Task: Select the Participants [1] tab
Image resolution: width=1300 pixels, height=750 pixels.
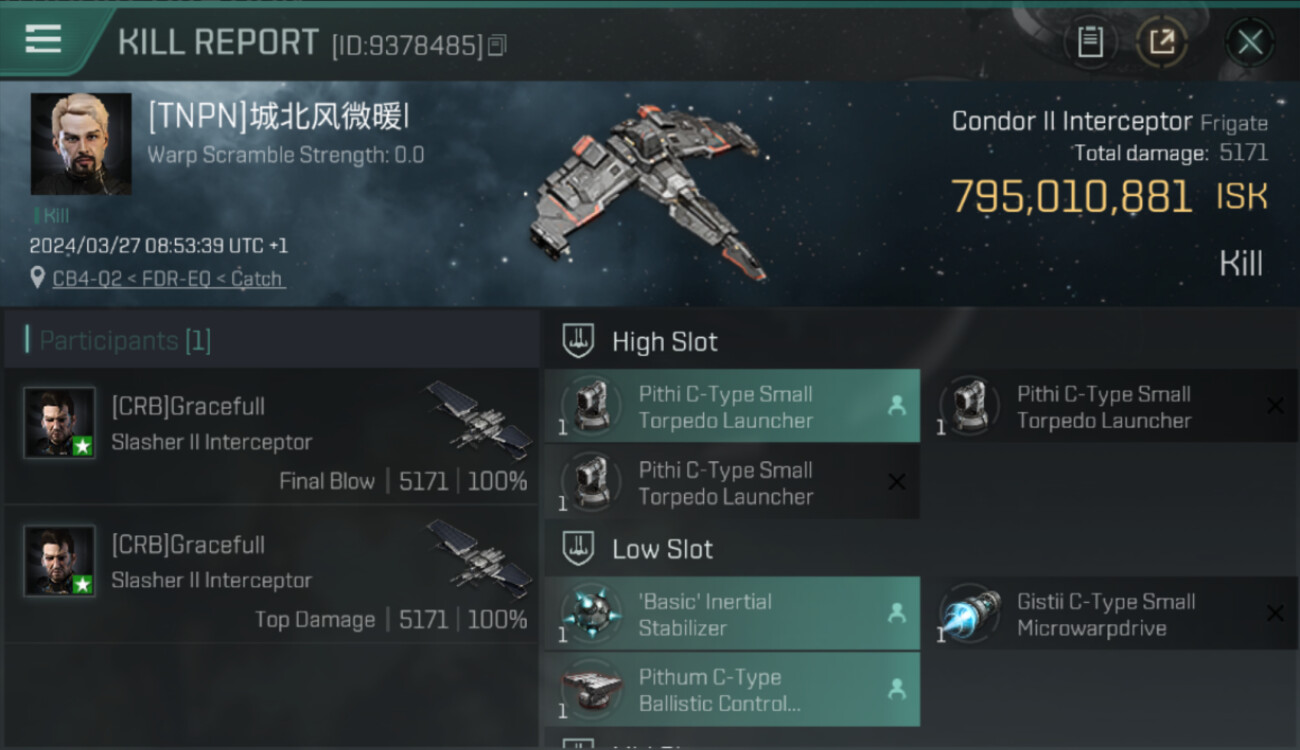Action: 125,340
